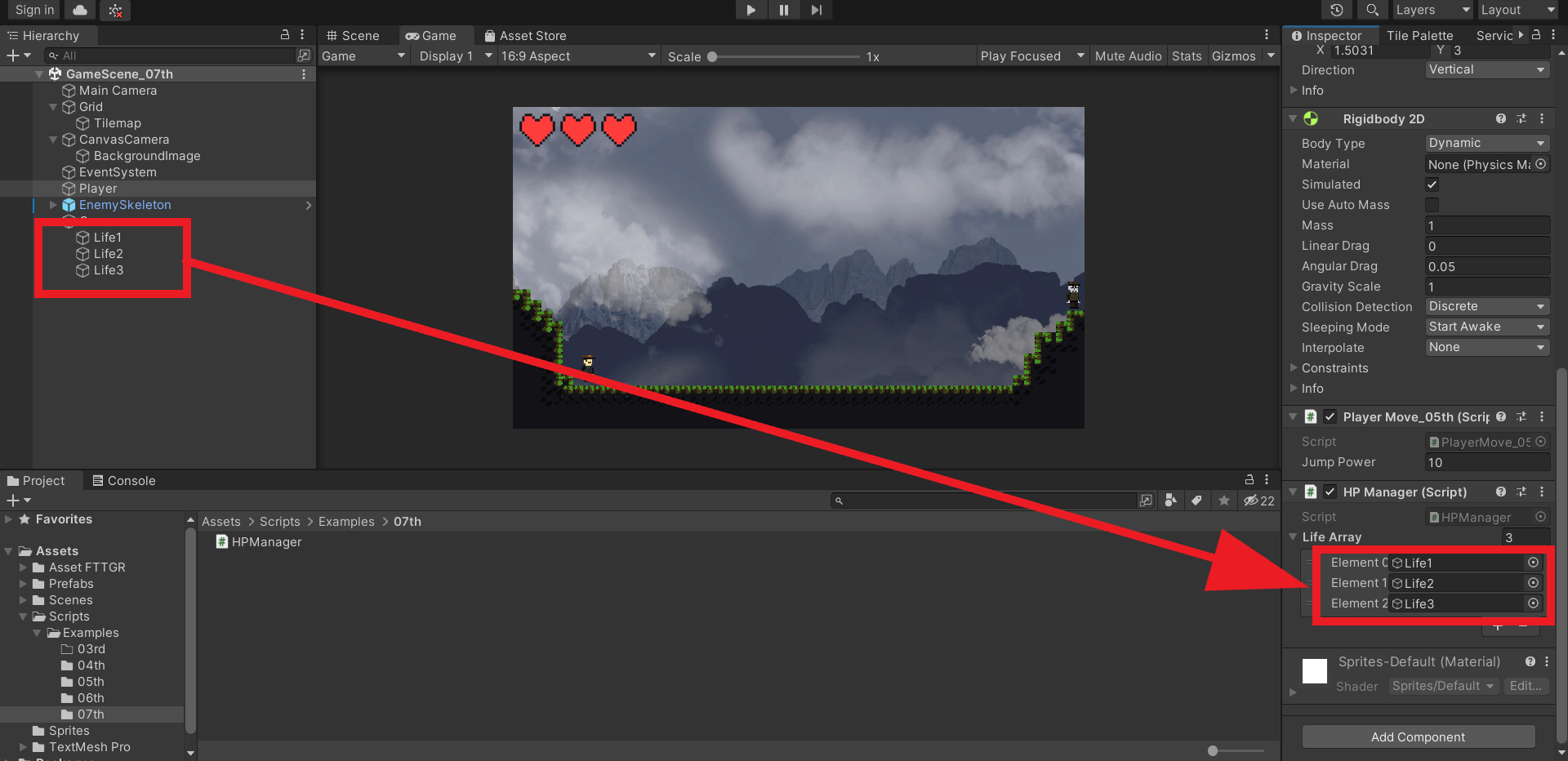Pick object for Life3 element field

point(1533,603)
